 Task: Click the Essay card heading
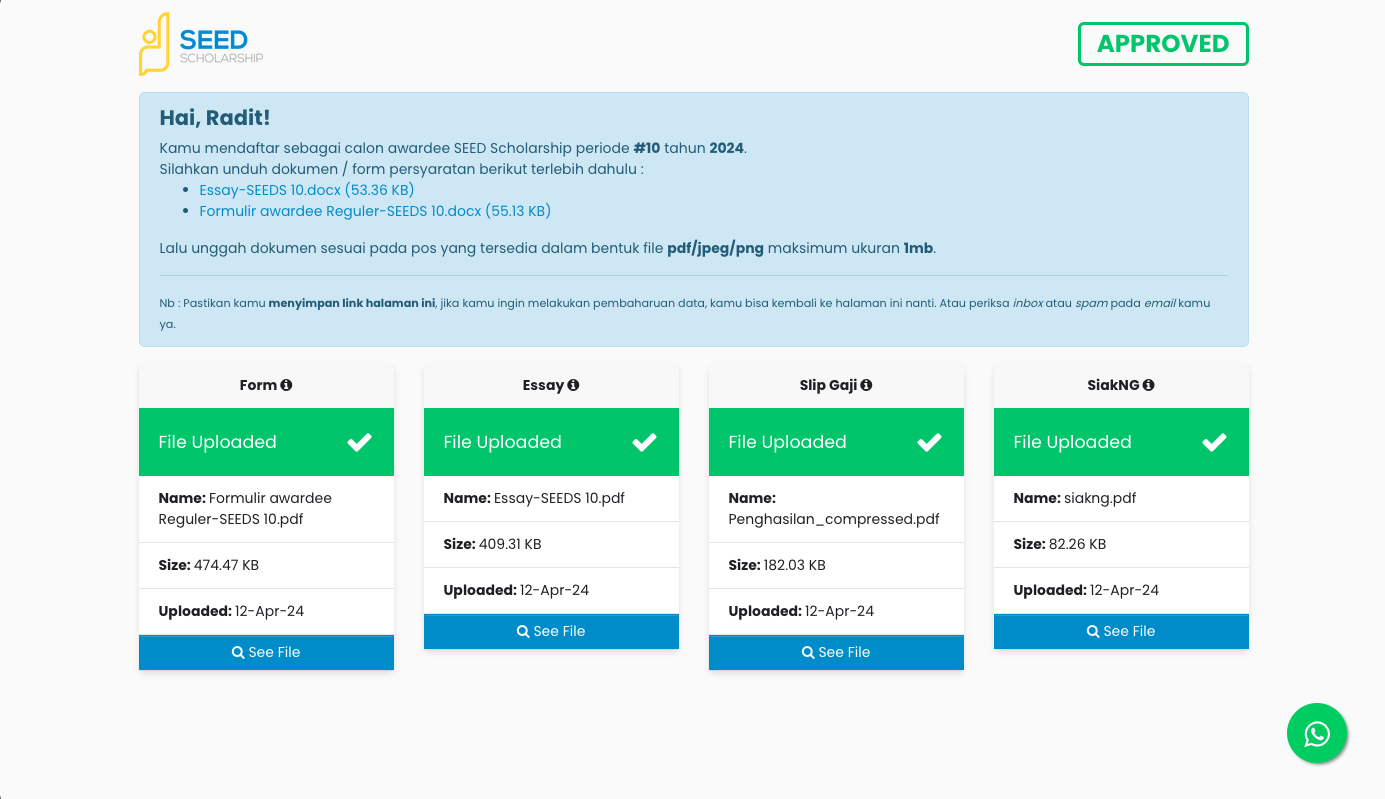coord(551,385)
